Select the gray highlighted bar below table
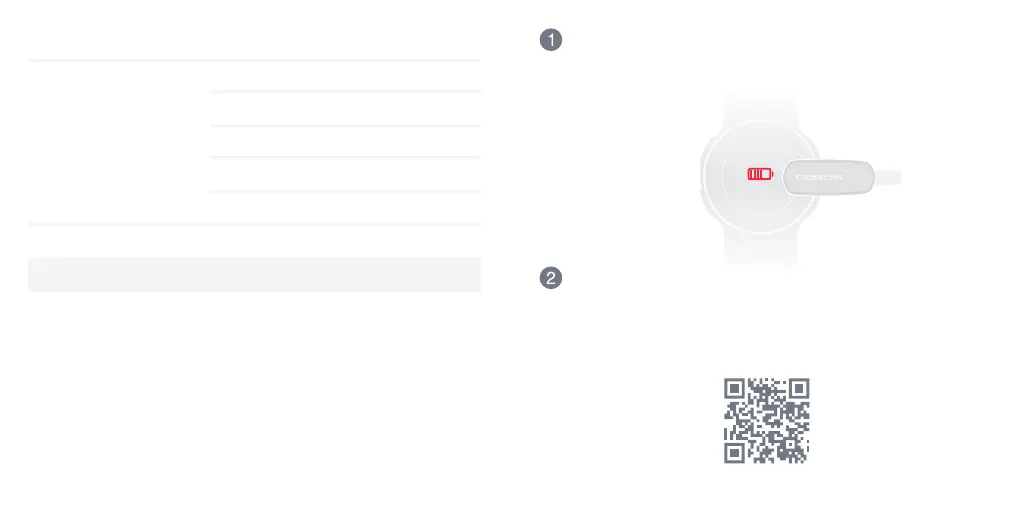 point(254,275)
